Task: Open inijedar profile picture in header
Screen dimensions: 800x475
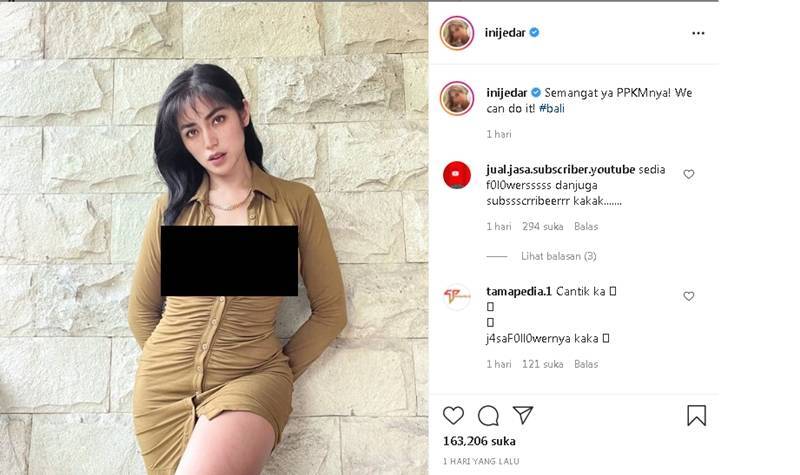Action: coord(457,33)
